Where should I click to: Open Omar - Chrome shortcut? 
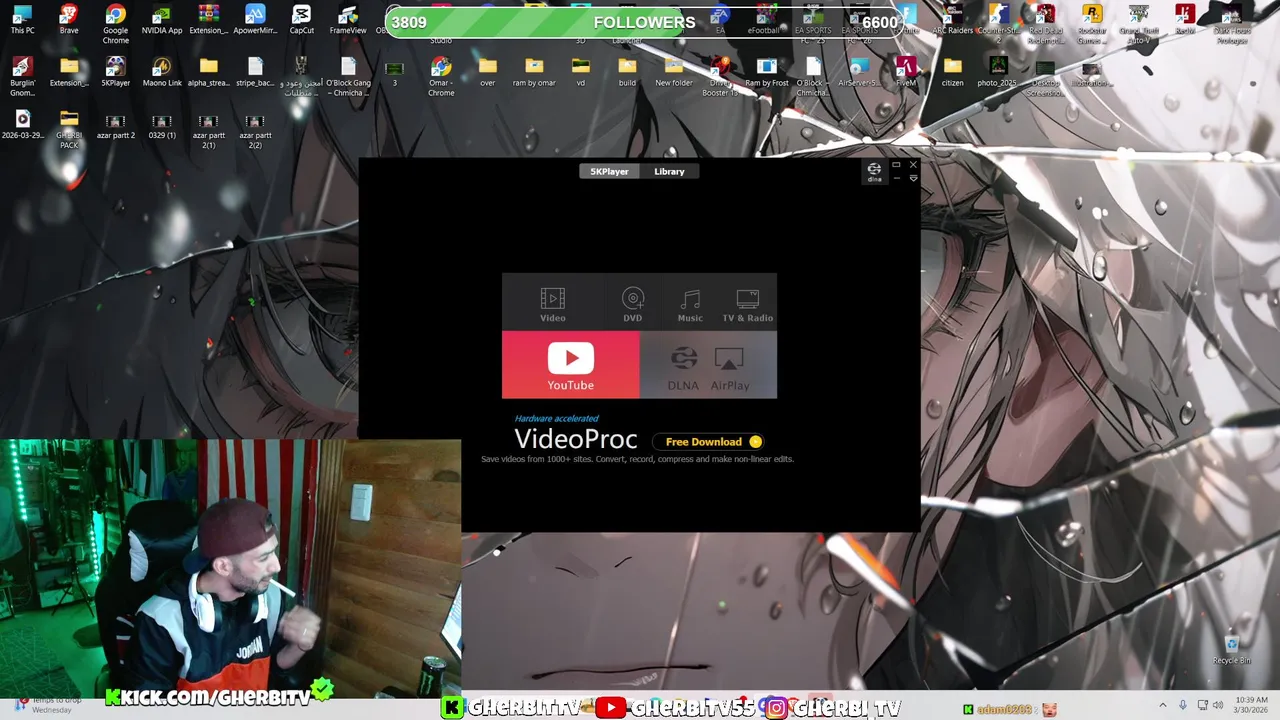[x=441, y=77]
